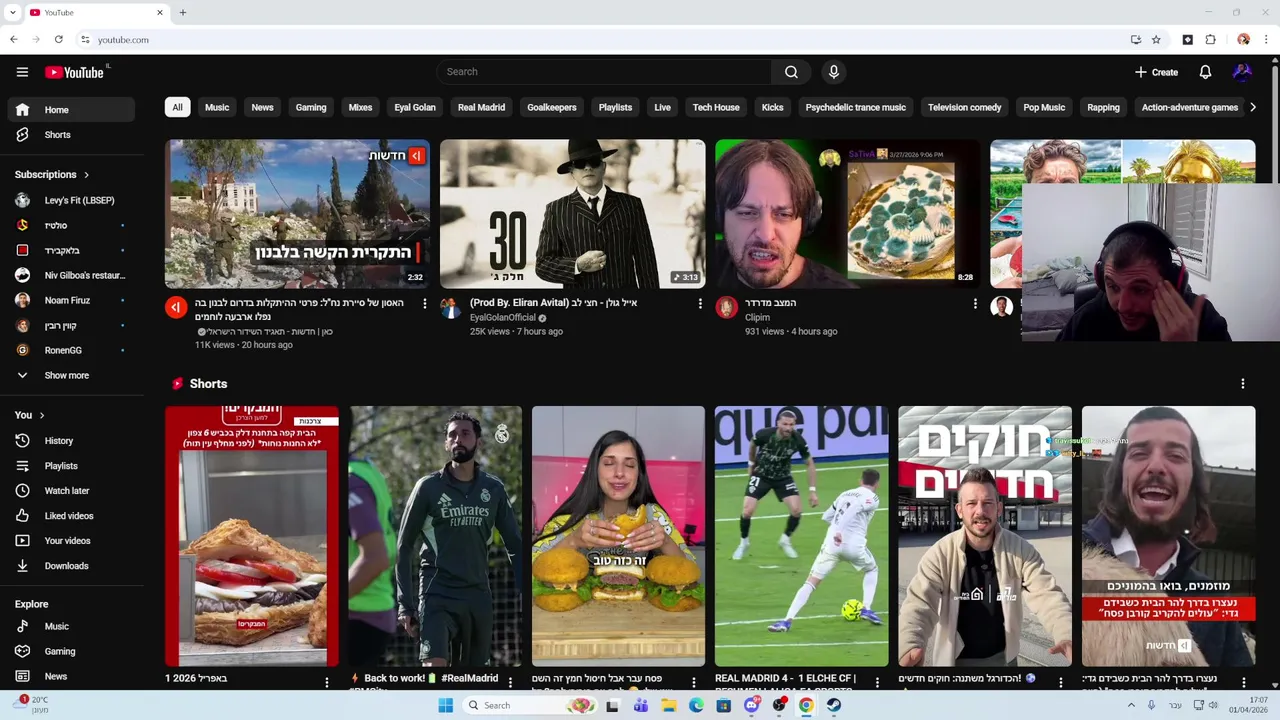This screenshot has height=720, width=1280.
Task: Open the burger eating short
Action: (x=618, y=536)
